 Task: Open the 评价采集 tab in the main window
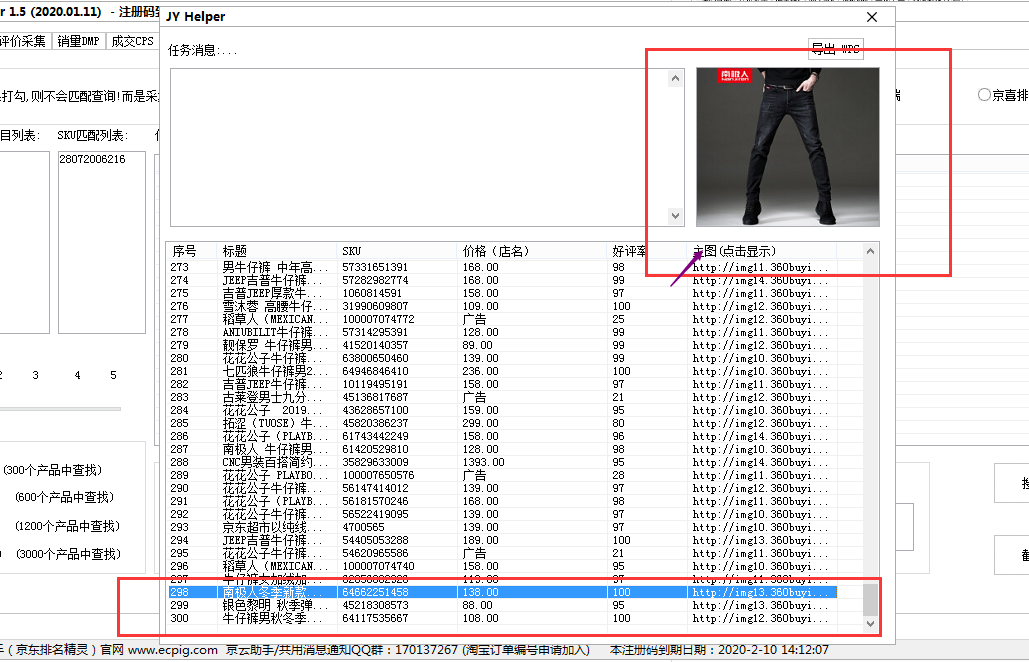(24, 41)
